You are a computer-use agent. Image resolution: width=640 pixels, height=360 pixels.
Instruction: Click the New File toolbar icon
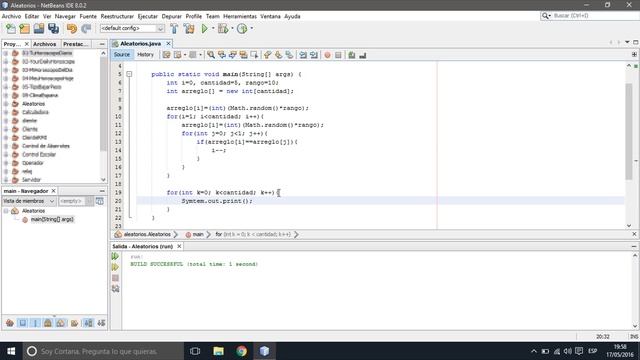click(11, 29)
